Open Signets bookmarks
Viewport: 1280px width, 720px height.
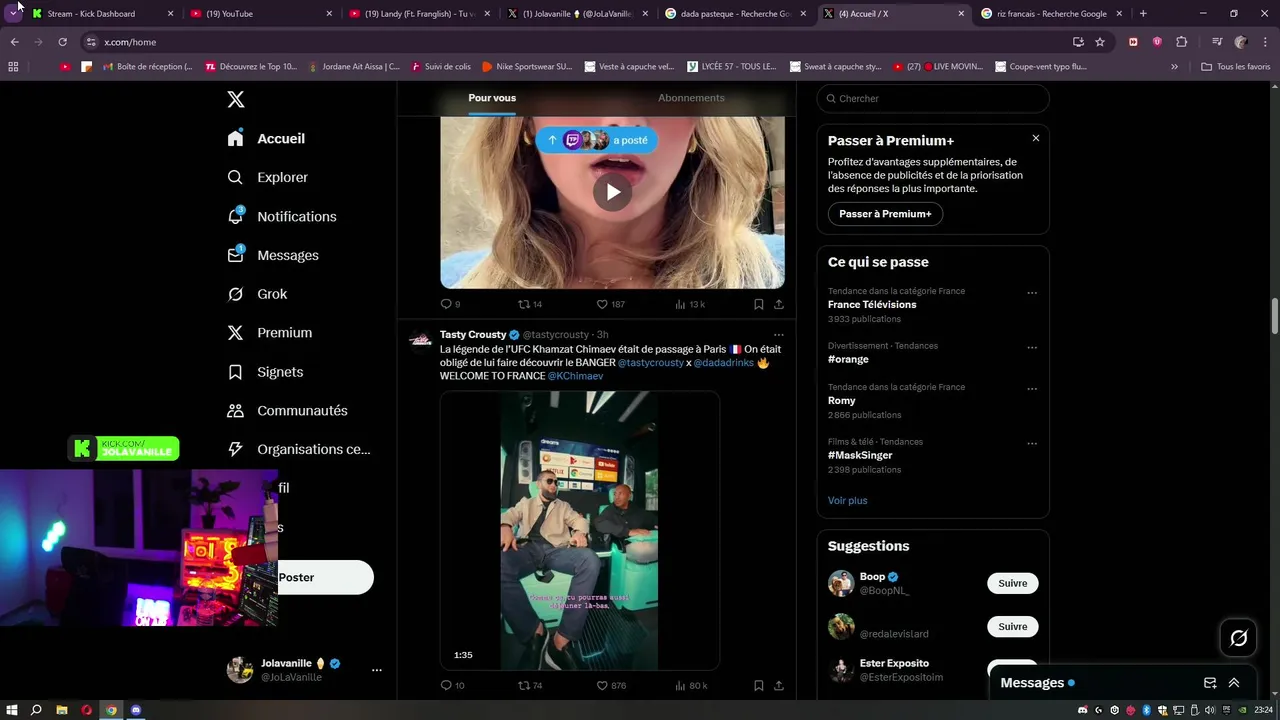pos(265,372)
